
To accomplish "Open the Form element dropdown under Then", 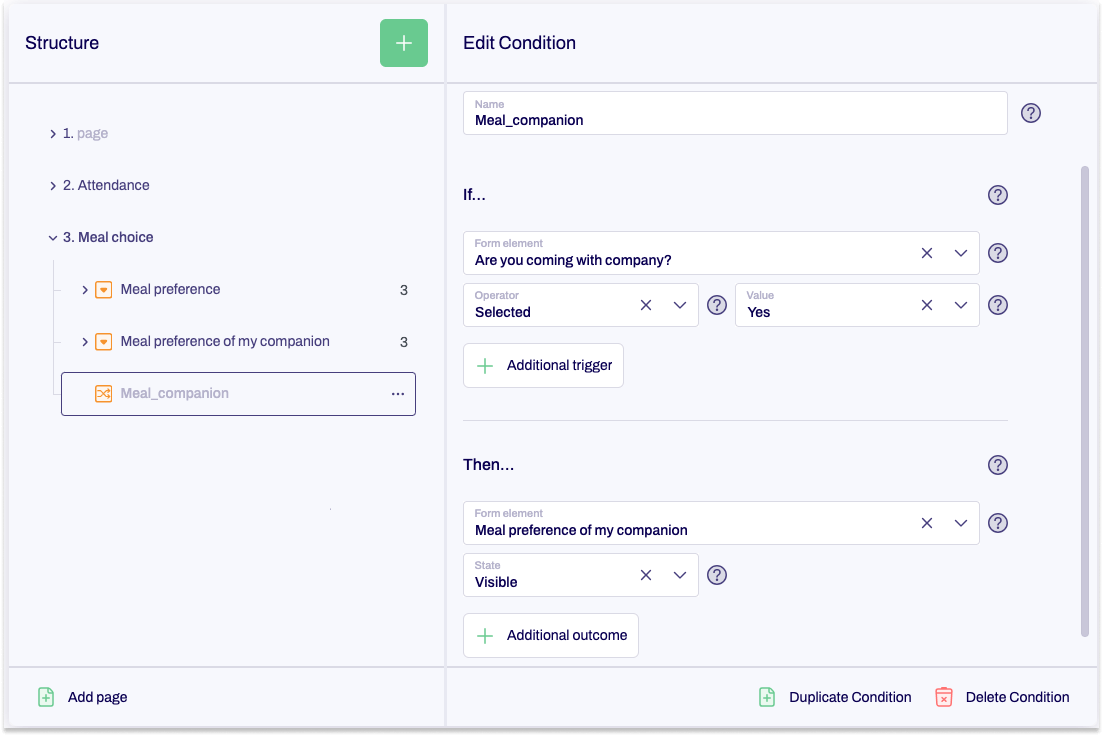I will [x=961, y=523].
